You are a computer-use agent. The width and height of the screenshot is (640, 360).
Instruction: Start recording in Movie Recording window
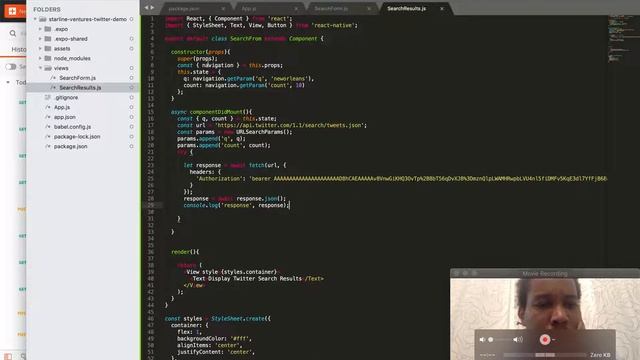pos(544,340)
